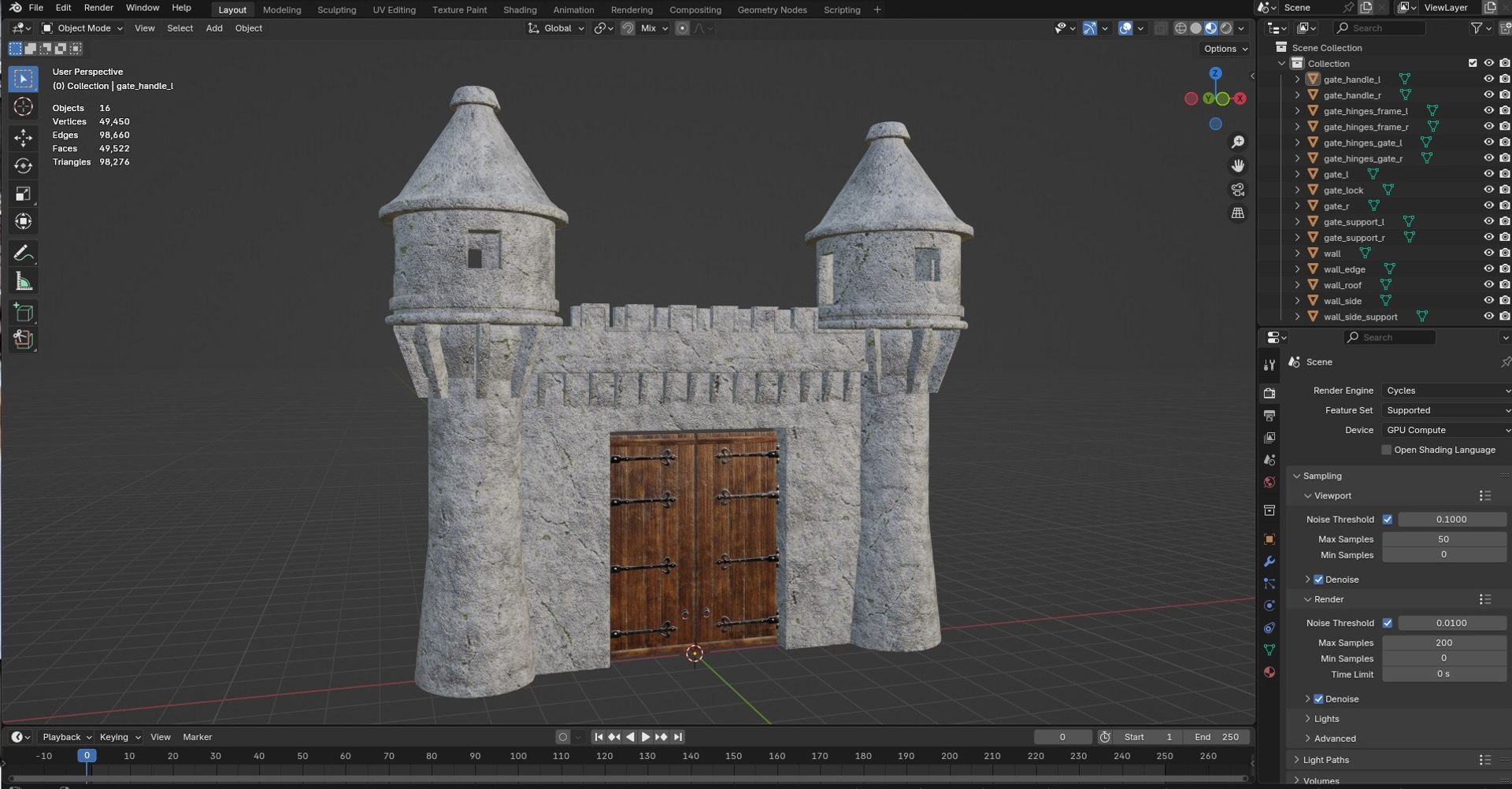
Task: Activate the Scale tool
Action: pos(23,194)
